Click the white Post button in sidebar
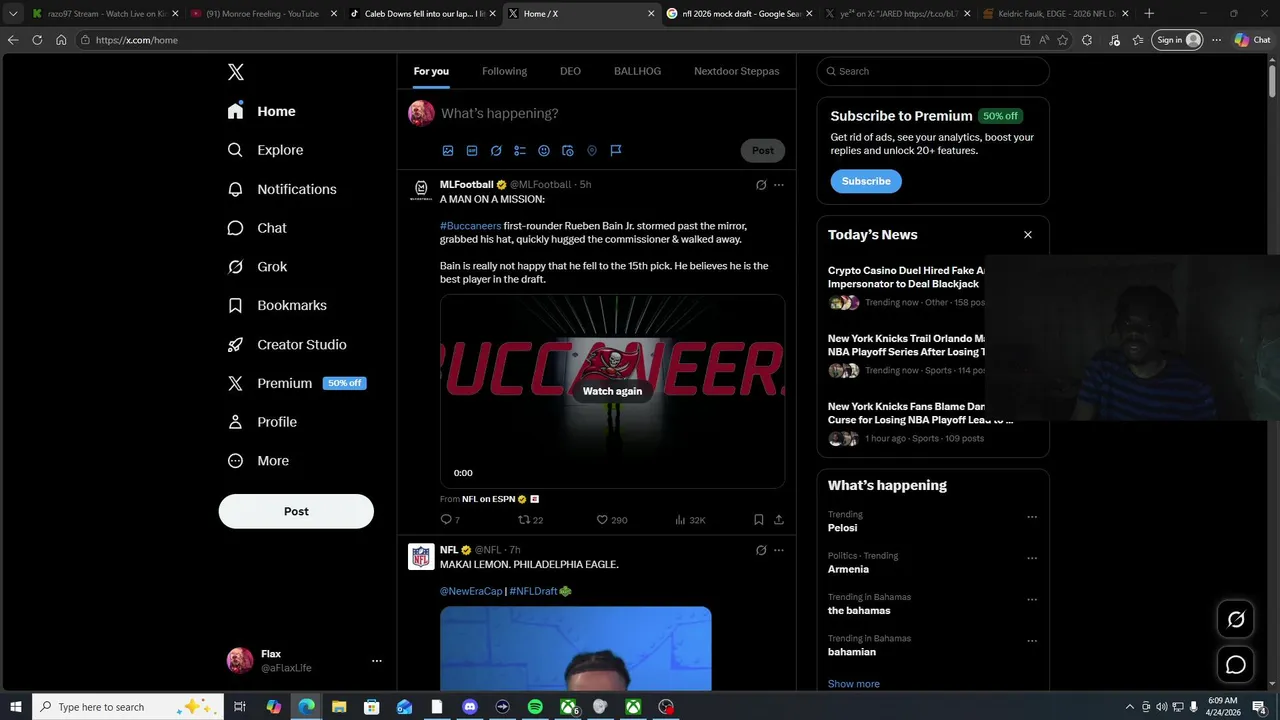Screen dimensions: 1280x720 click(296, 511)
